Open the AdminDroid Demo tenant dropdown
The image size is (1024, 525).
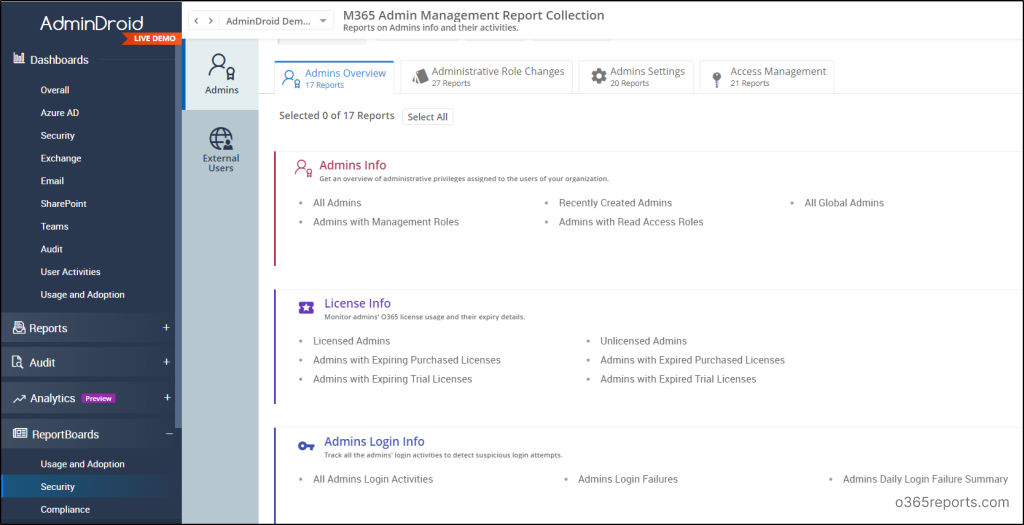click(276, 21)
